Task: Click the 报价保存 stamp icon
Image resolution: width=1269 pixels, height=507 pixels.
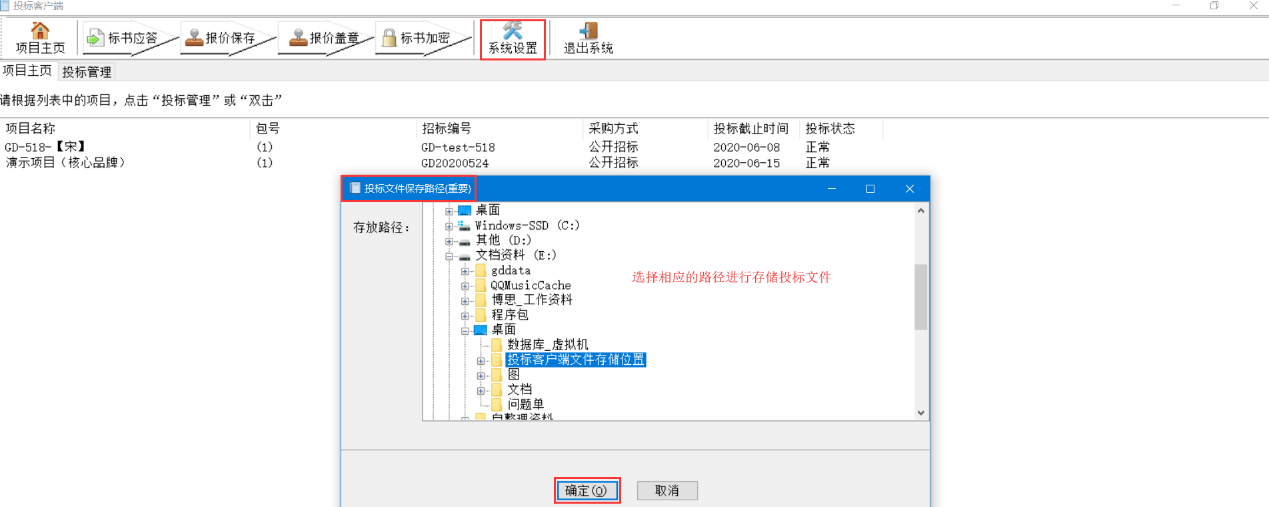Action: pyautogui.click(x=194, y=38)
